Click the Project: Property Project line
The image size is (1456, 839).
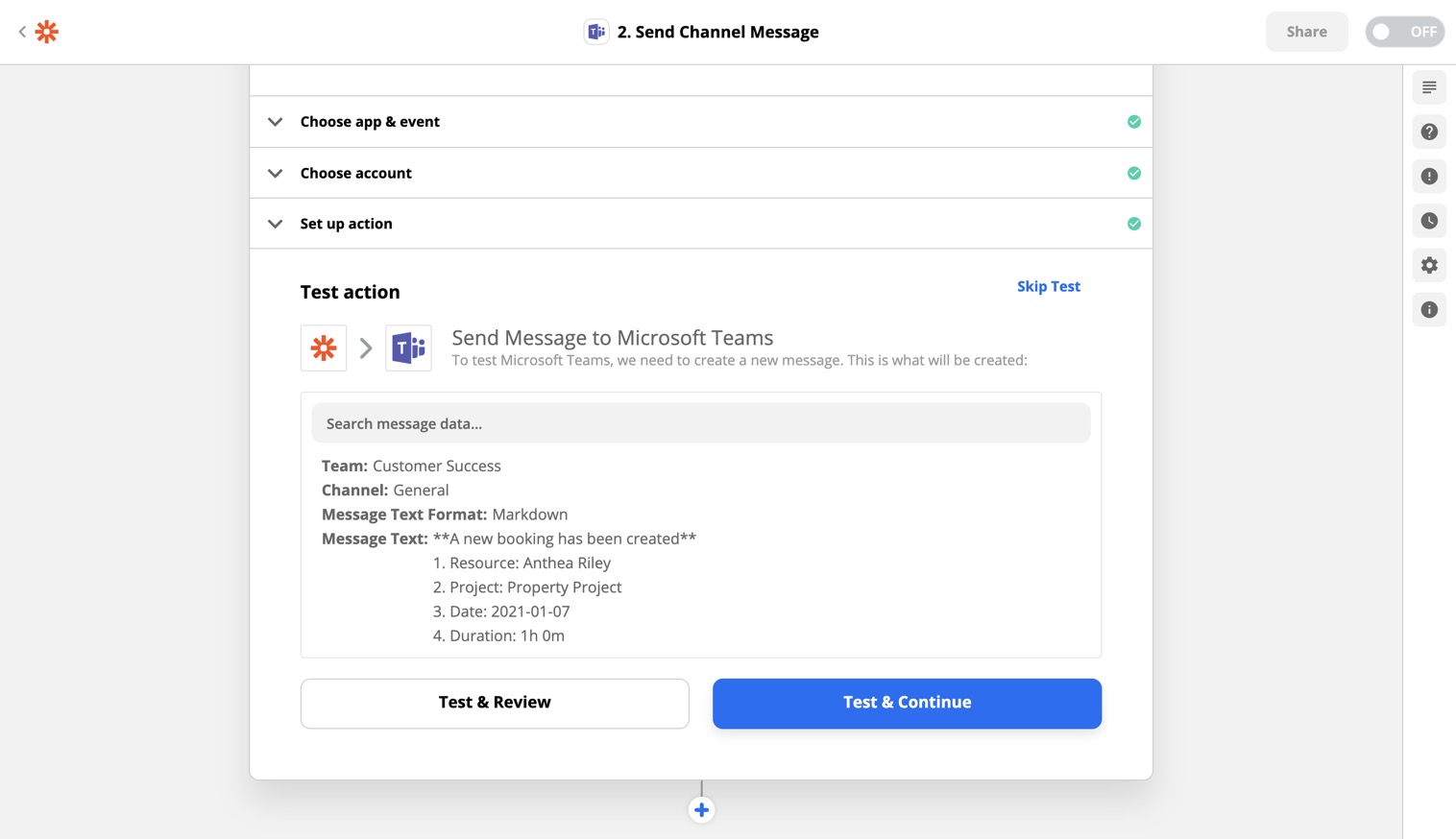tap(527, 587)
